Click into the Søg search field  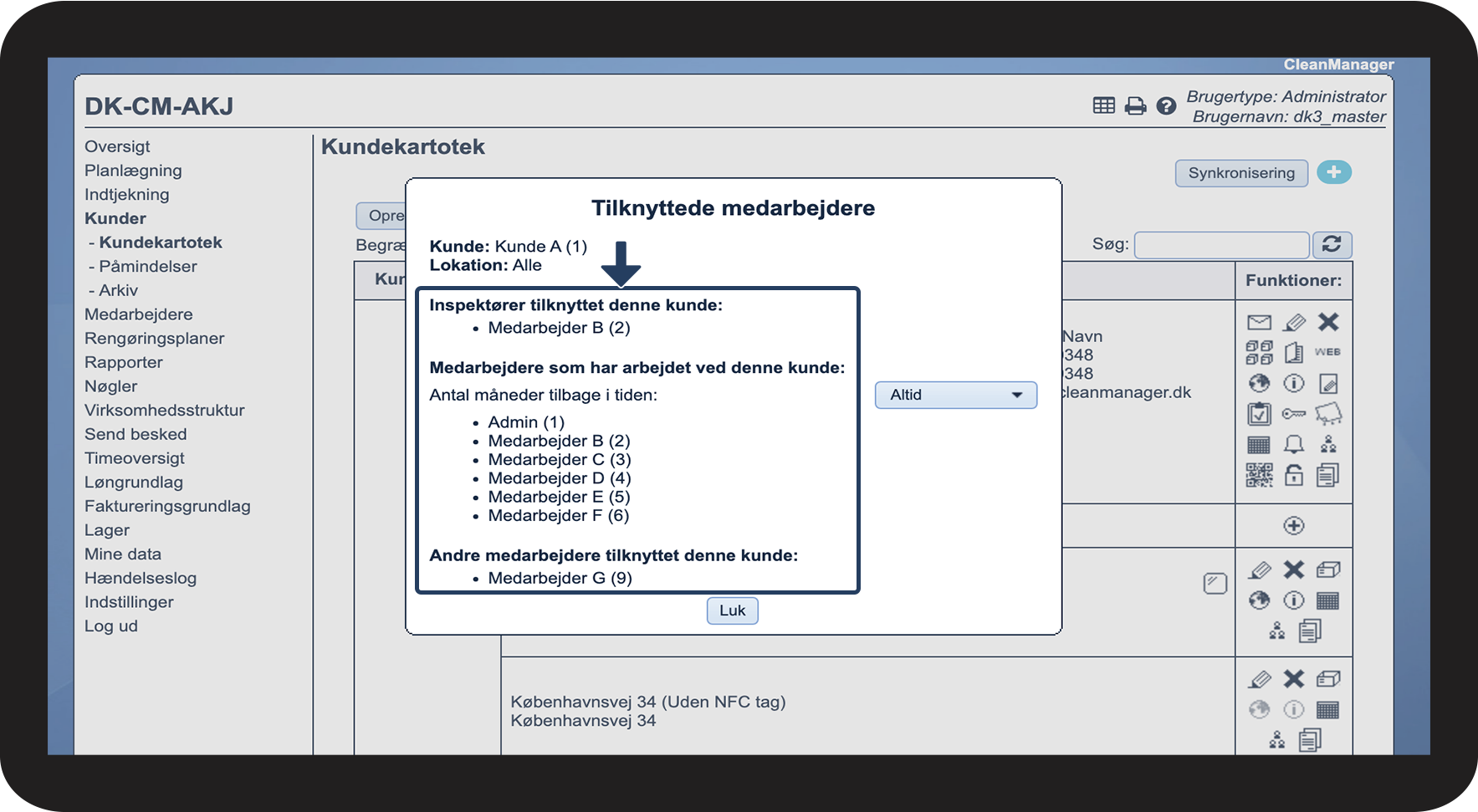point(1221,245)
